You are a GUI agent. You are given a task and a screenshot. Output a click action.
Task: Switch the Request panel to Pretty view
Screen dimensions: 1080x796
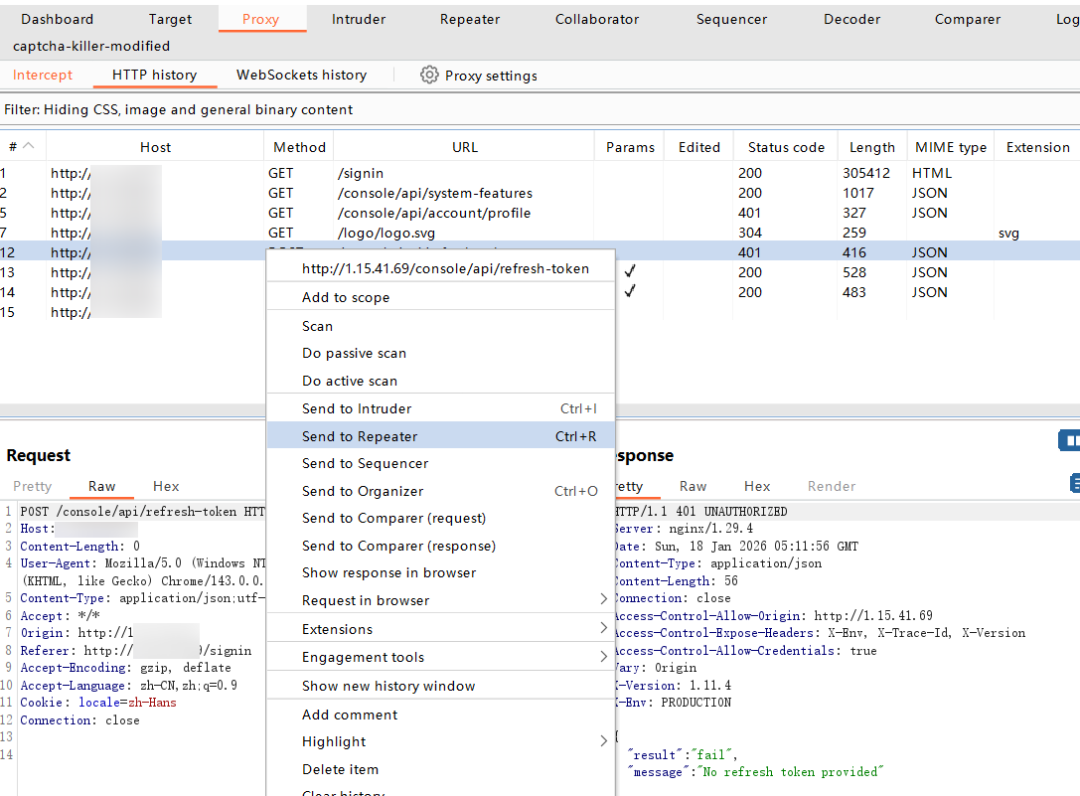pyautogui.click(x=32, y=486)
